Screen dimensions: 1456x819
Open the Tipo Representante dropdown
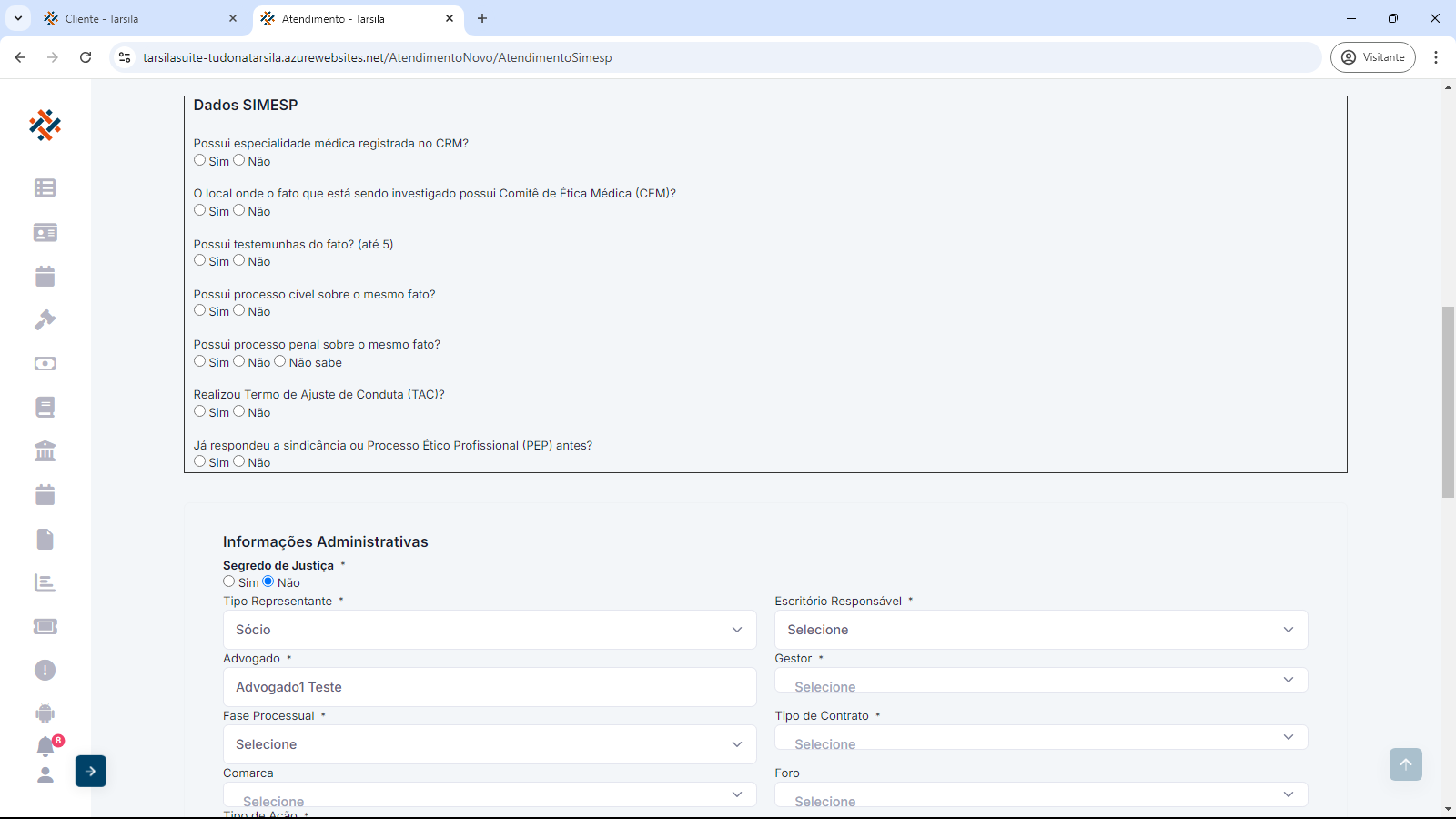[x=490, y=630]
